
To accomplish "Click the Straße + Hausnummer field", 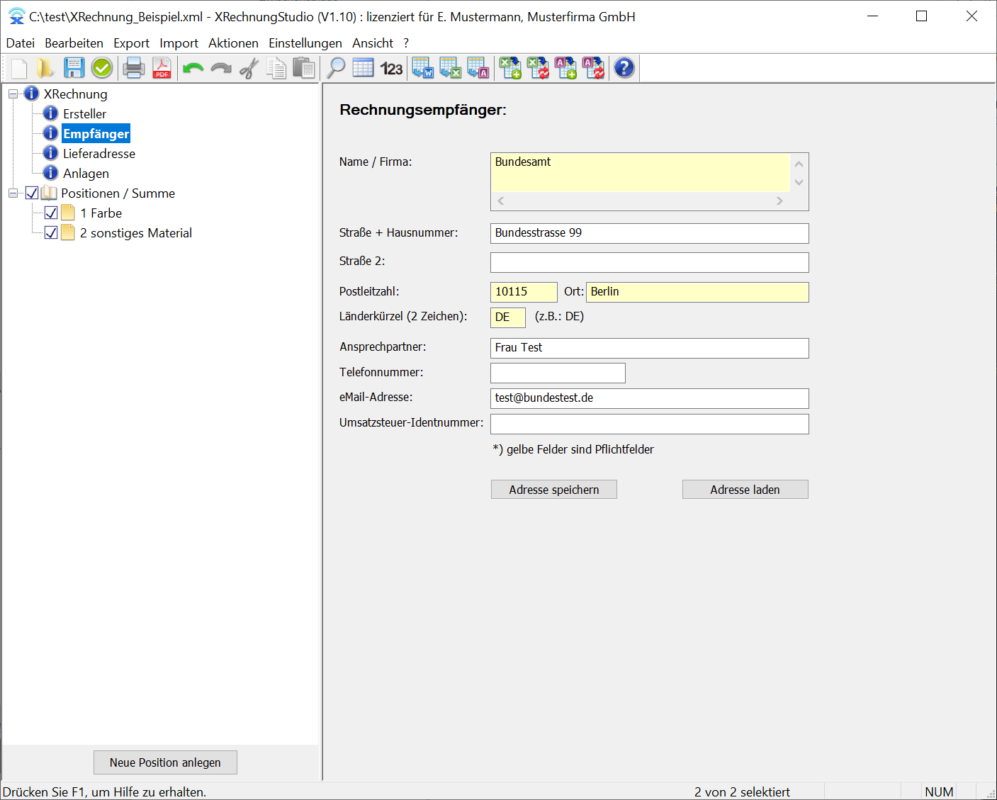I will 649,233.
